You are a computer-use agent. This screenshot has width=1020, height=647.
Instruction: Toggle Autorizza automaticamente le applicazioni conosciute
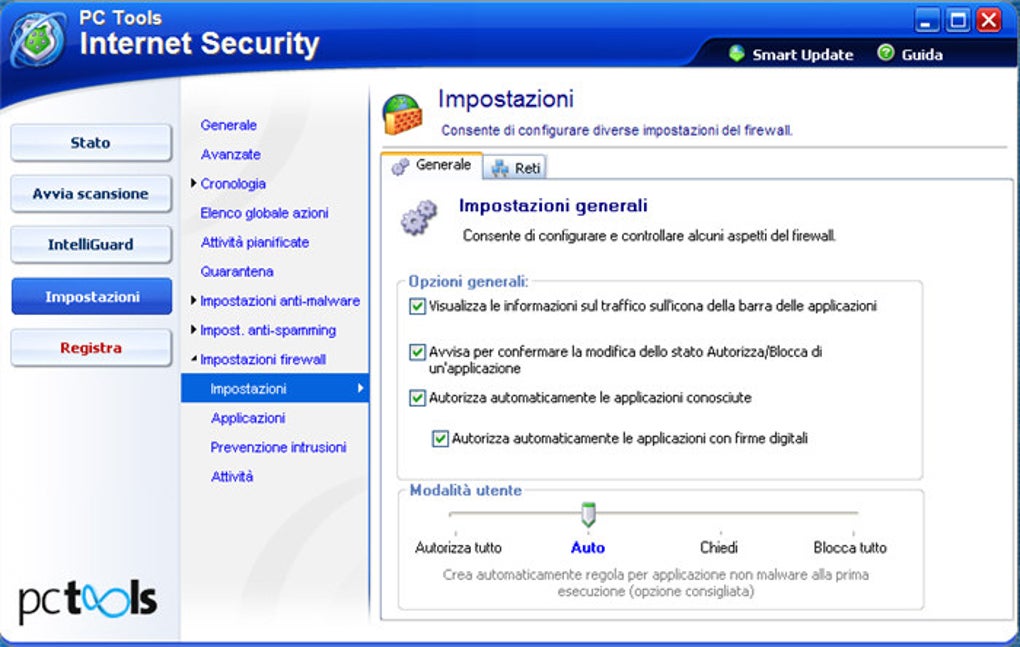[x=417, y=397]
